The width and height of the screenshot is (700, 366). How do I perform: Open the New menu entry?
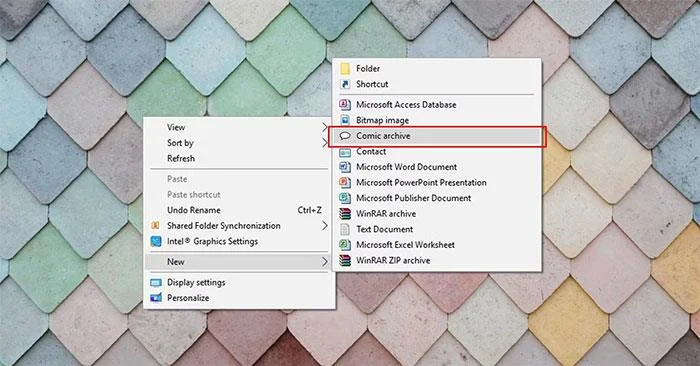(x=238, y=262)
